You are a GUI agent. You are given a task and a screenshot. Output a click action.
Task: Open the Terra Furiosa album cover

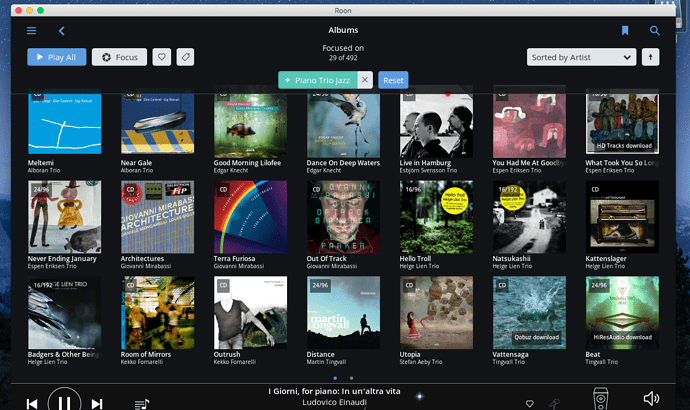click(250, 217)
